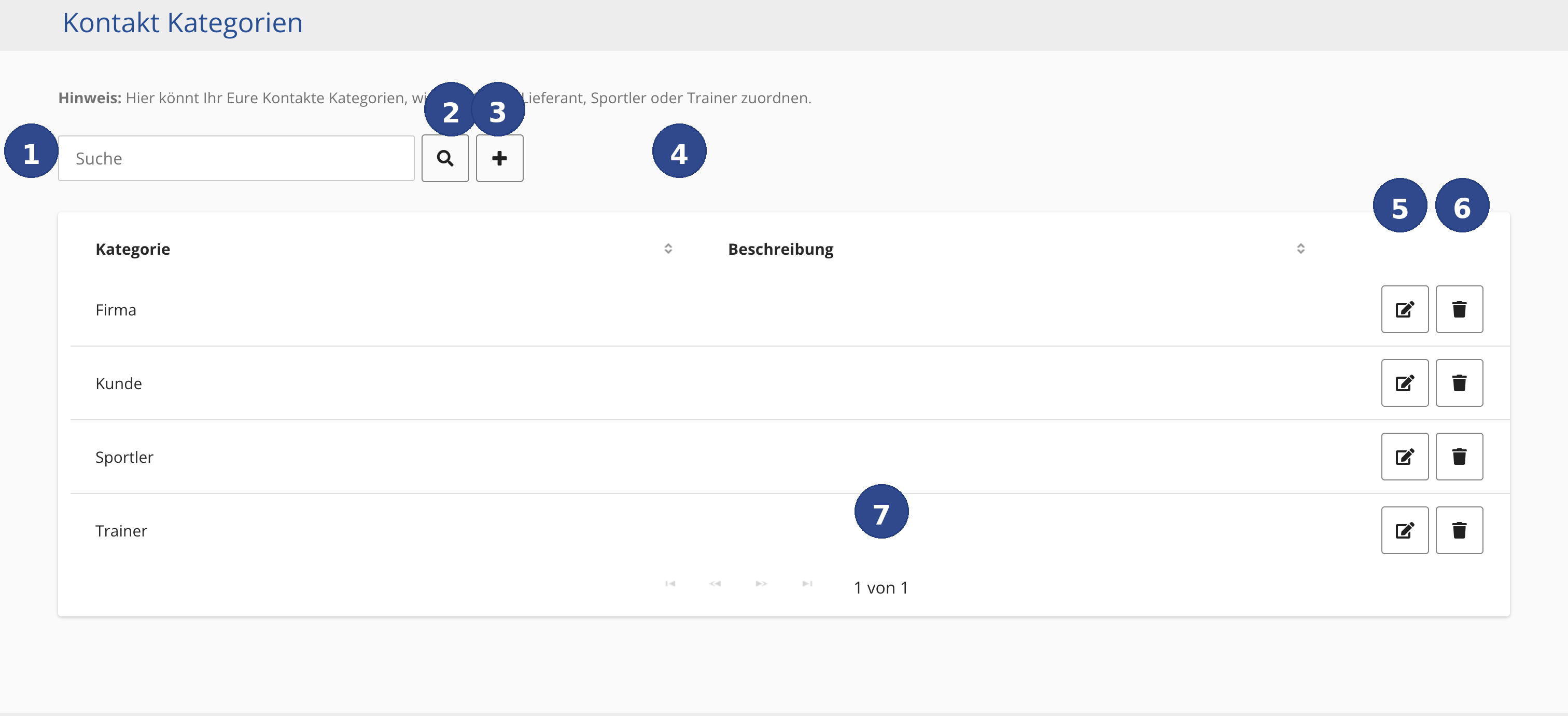This screenshot has width=1568, height=716.
Task: Edit the Sportler category
Action: pyautogui.click(x=1404, y=456)
